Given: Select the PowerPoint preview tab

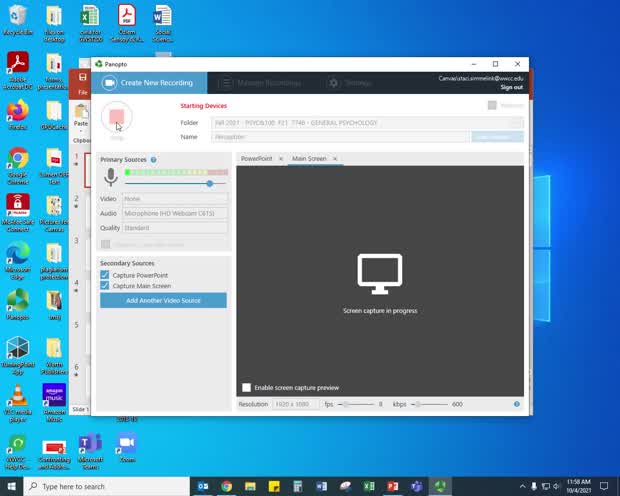Looking at the screenshot, I should tap(257, 159).
